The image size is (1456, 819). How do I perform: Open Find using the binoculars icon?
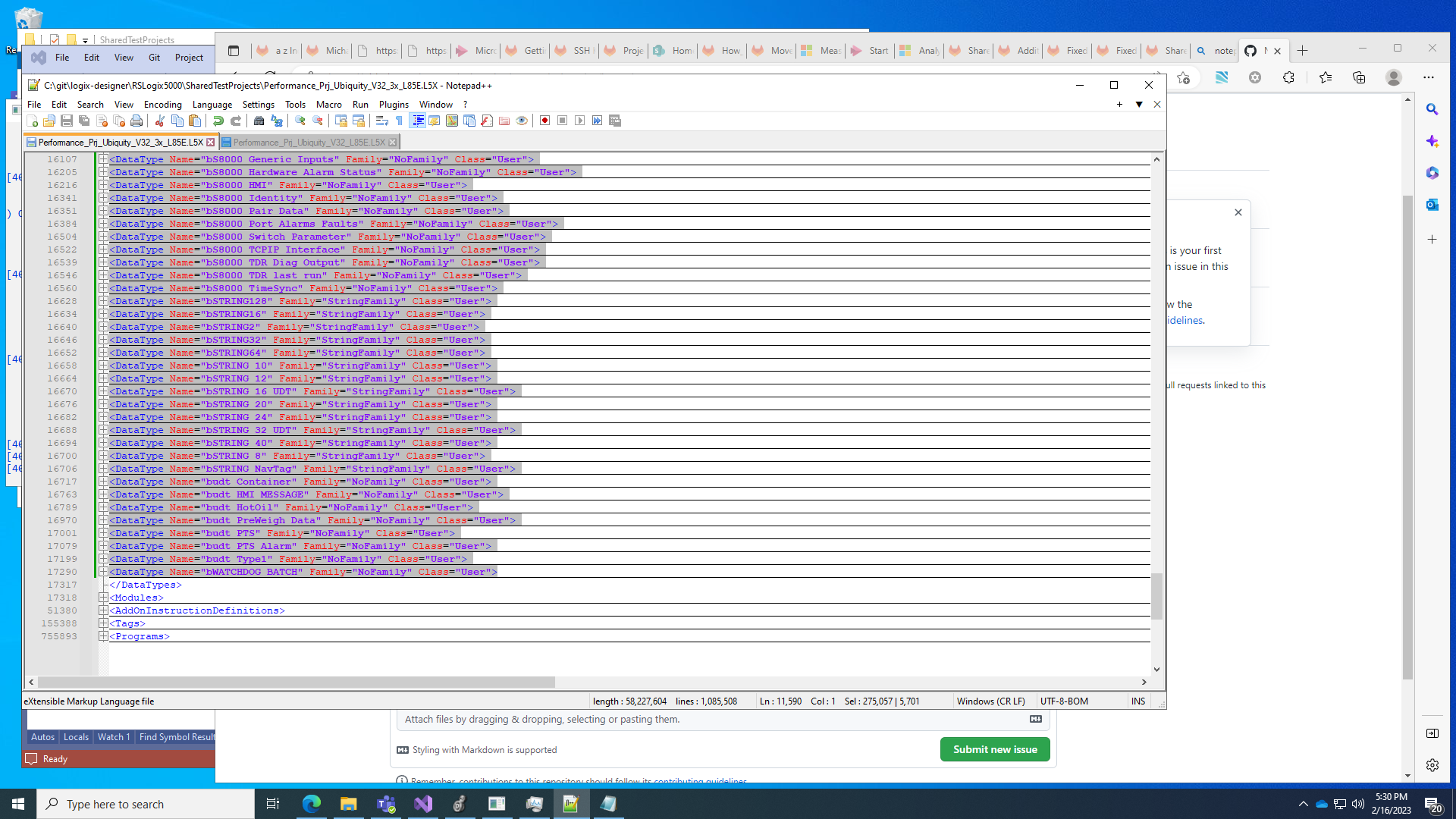259,120
